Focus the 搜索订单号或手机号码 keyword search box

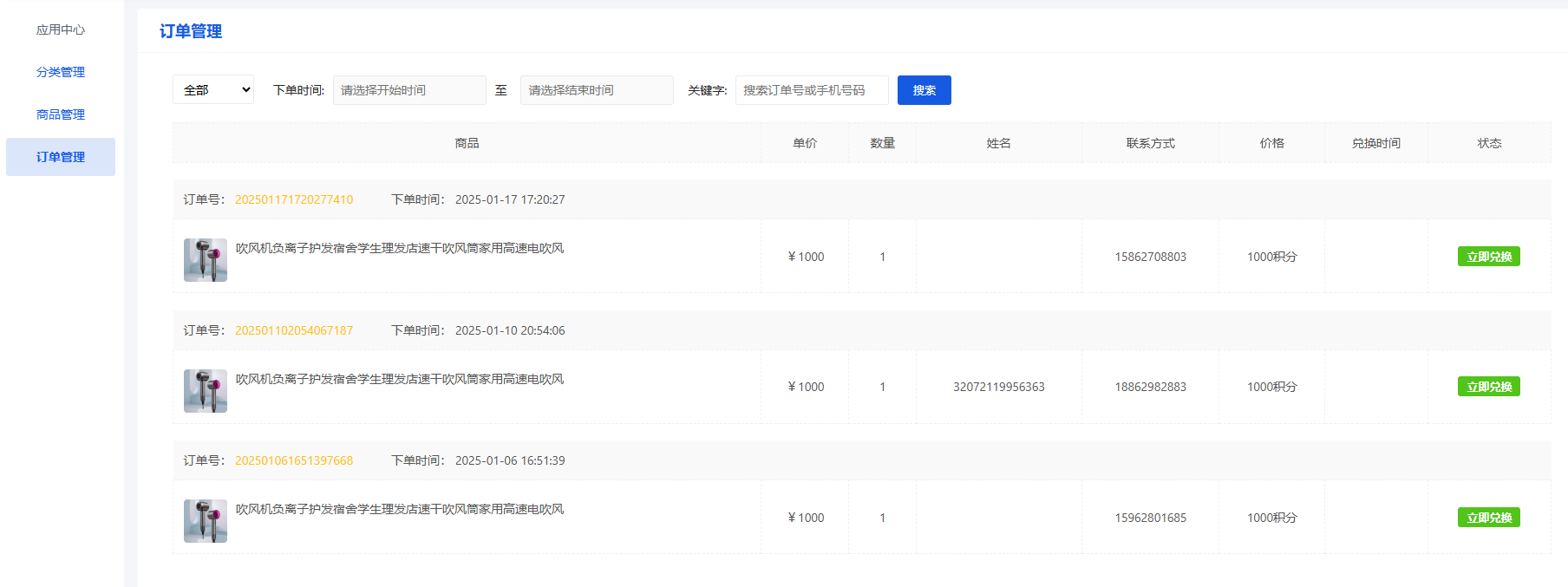tap(812, 90)
